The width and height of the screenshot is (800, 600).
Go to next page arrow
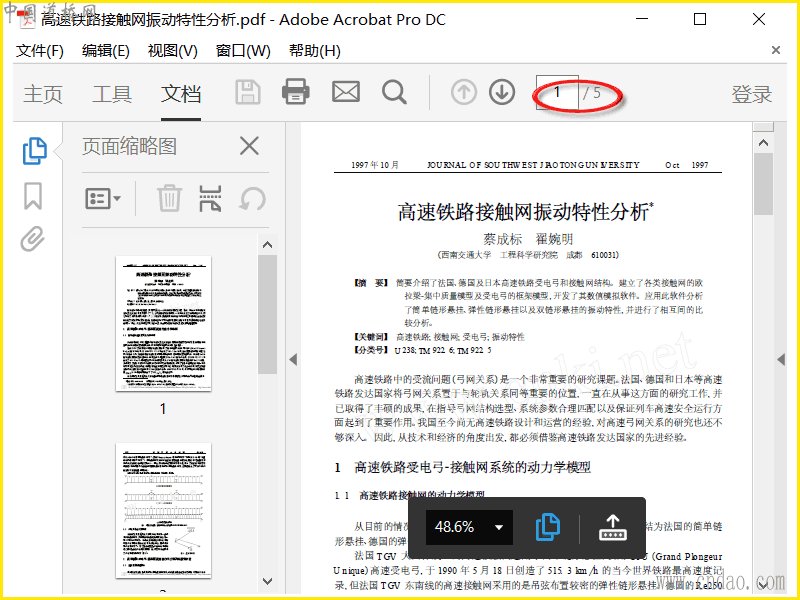click(x=502, y=92)
